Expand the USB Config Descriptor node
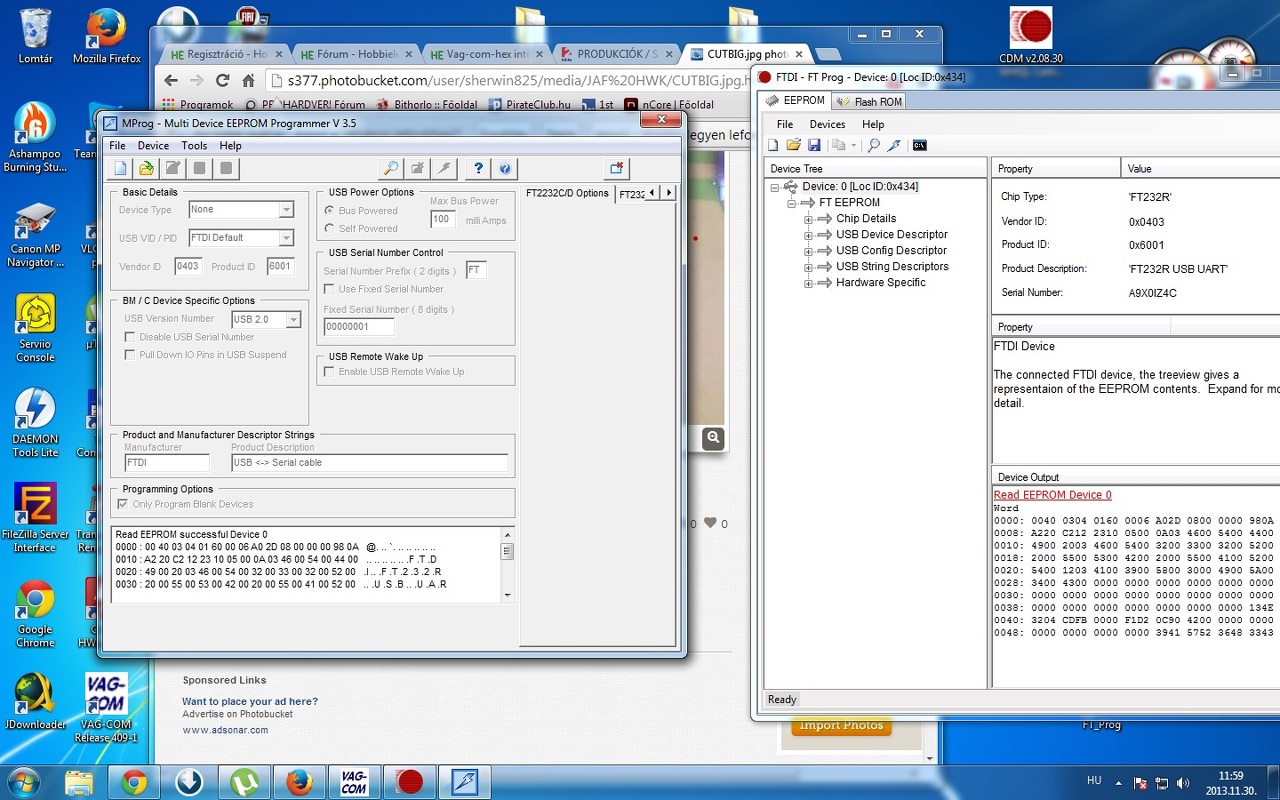The width and height of the screenshot is (1280, 800). tap(809, 251)
